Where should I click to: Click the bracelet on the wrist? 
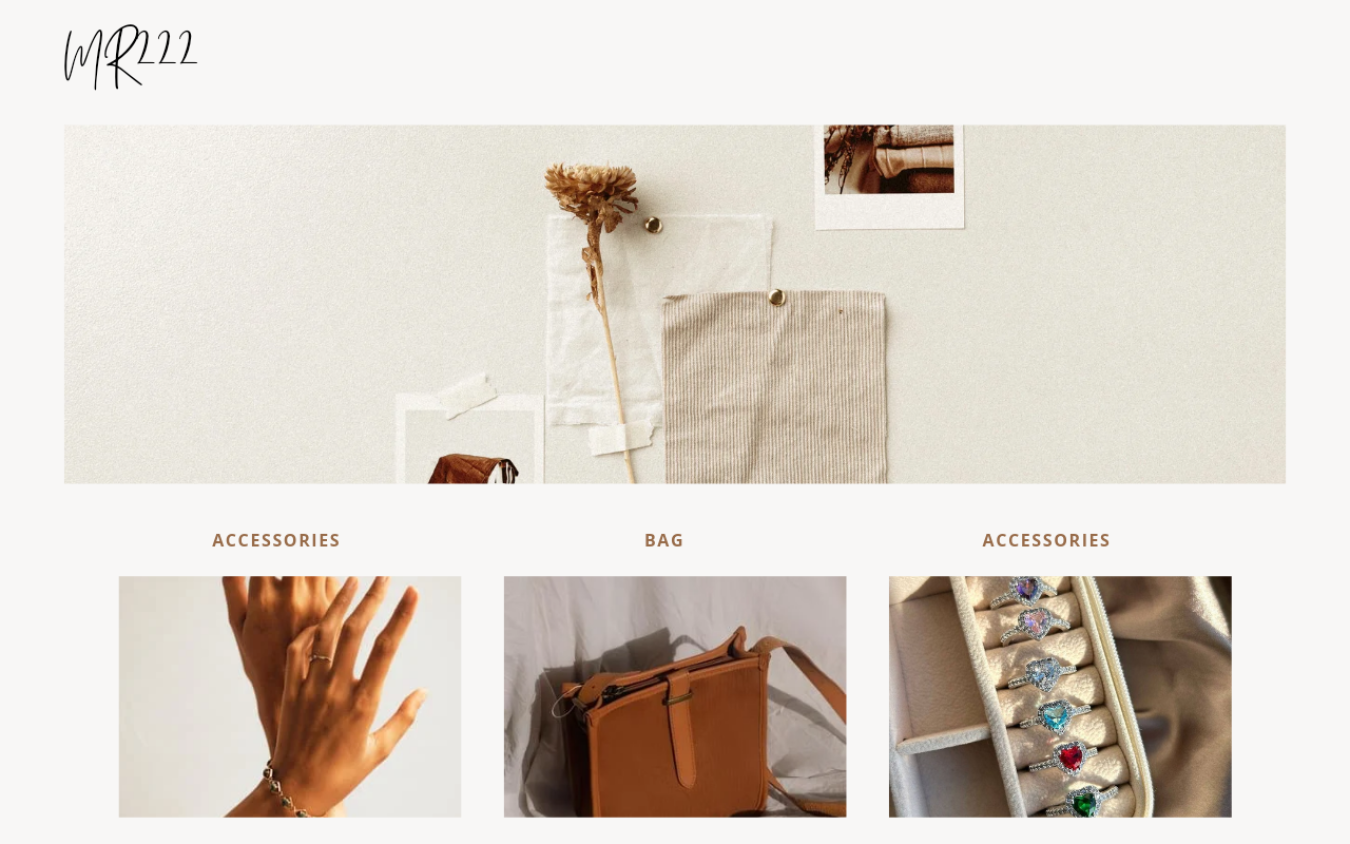[283, 791]
